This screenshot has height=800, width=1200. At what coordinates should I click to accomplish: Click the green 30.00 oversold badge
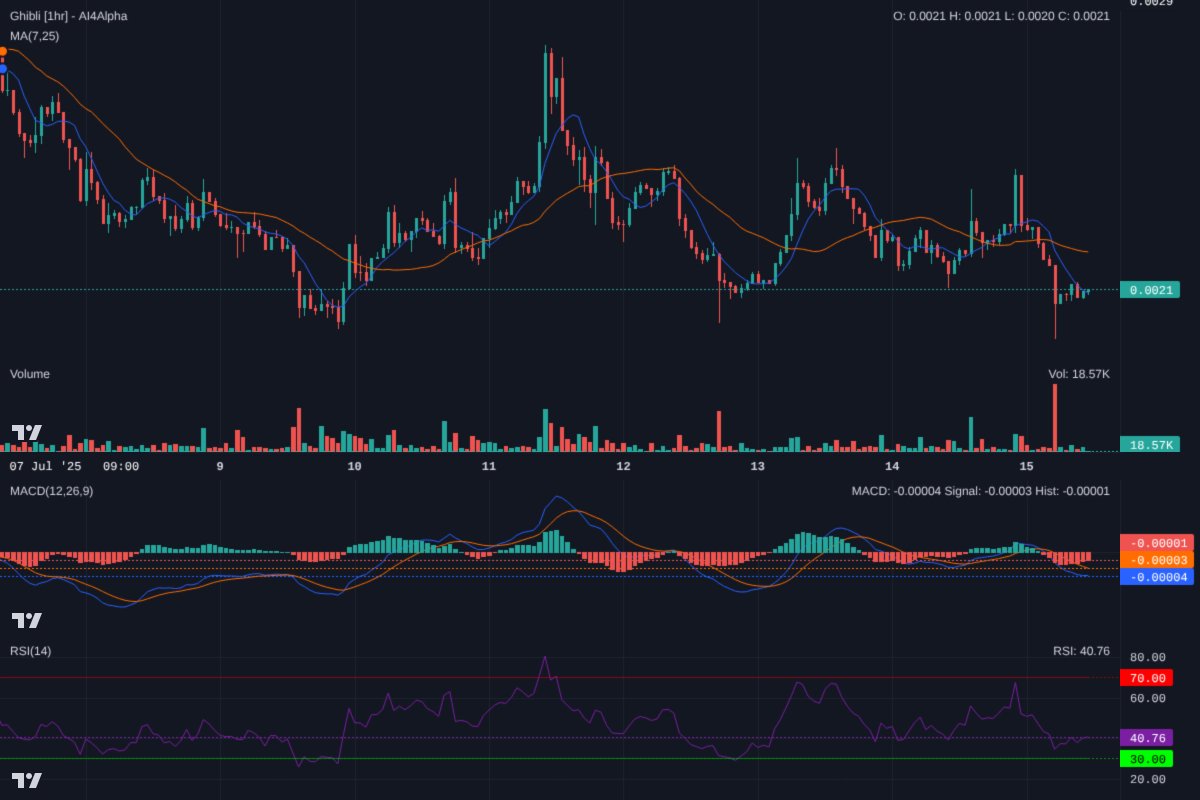point(1146,759)
